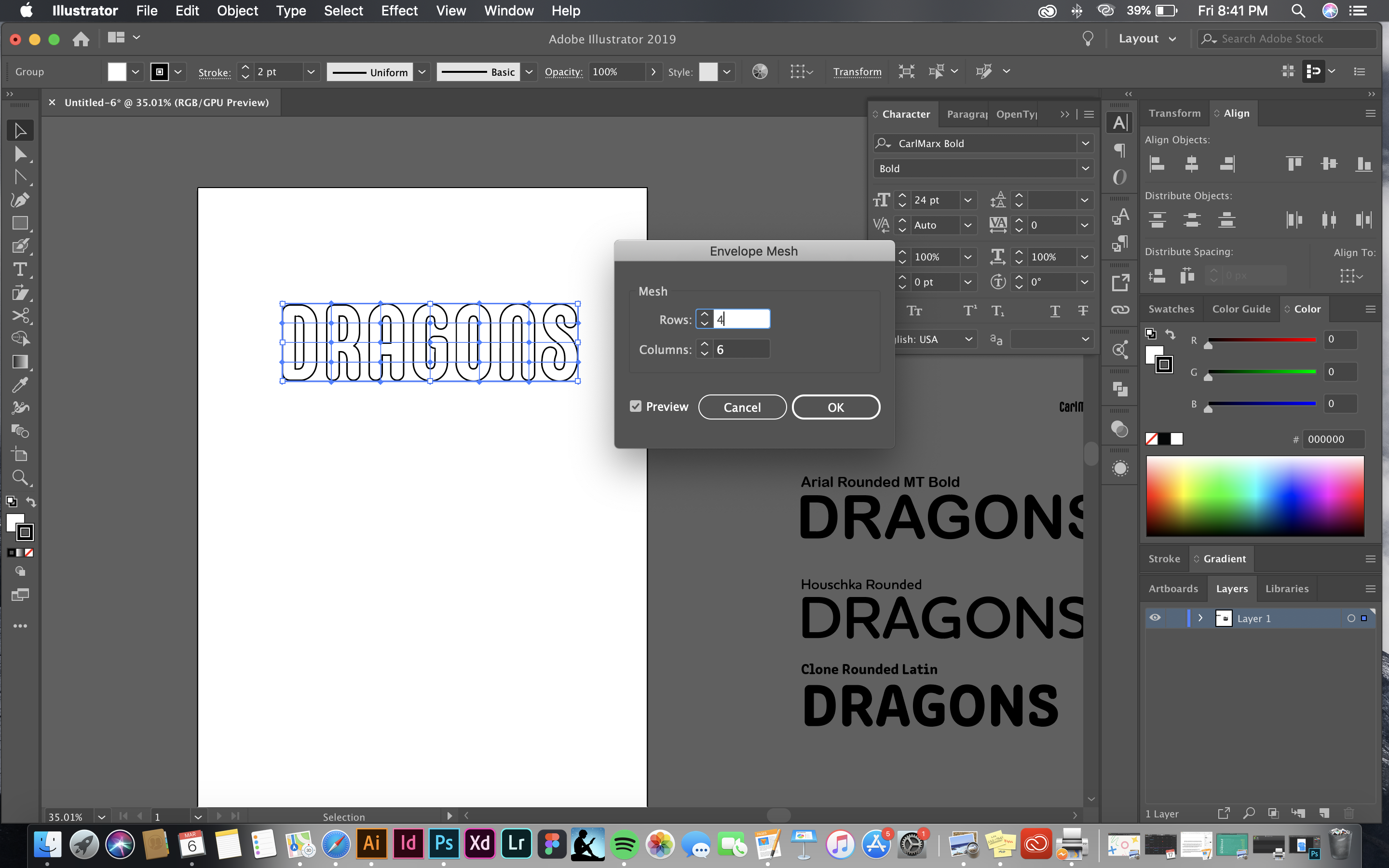Select the Gradient tool in toolbar
Screen dimensions: 1389x868
click(x=20, y=362)
